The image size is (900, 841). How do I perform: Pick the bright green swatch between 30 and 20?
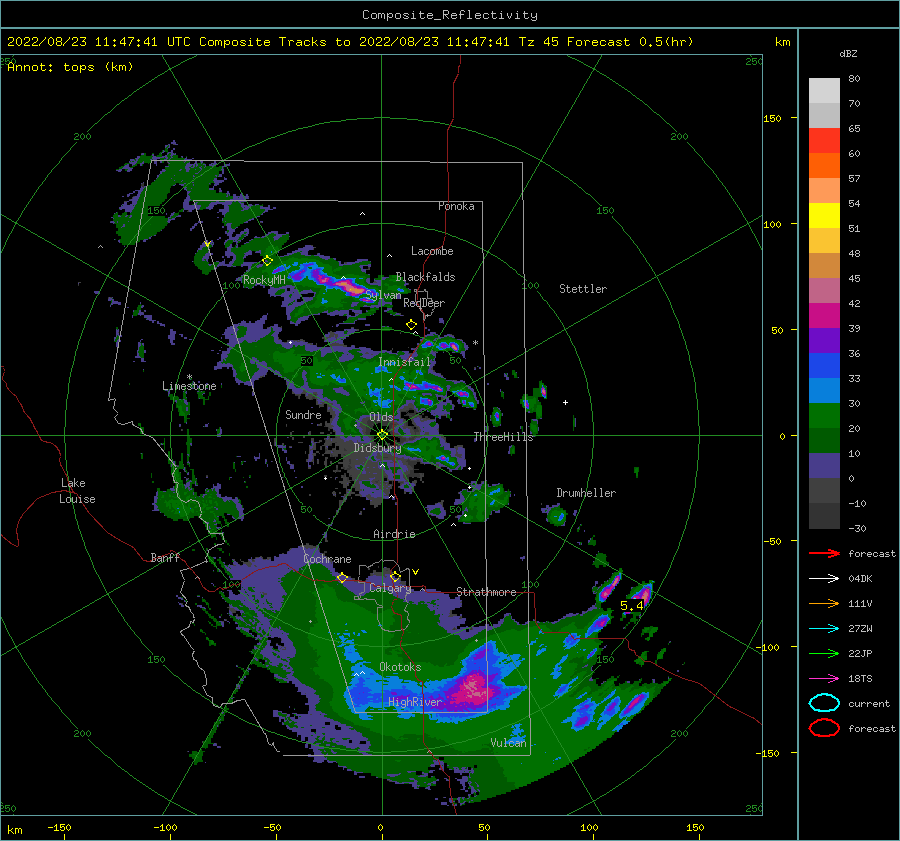point(824,416)
